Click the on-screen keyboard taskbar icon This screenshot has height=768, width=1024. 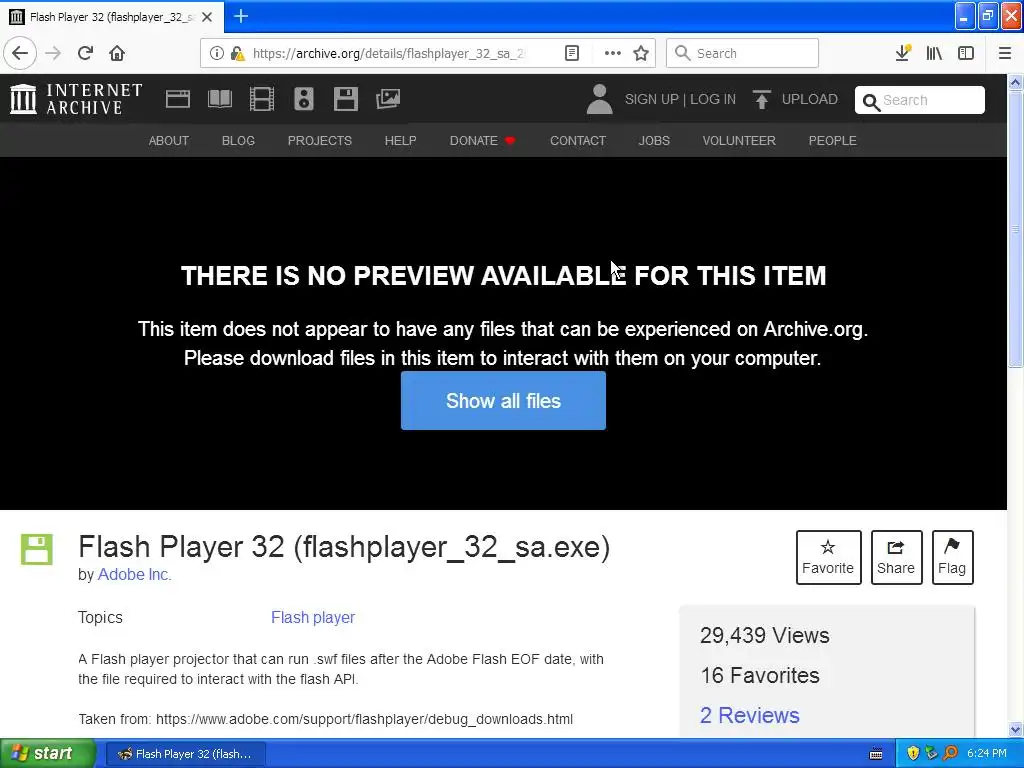click(x=876, y=754)
